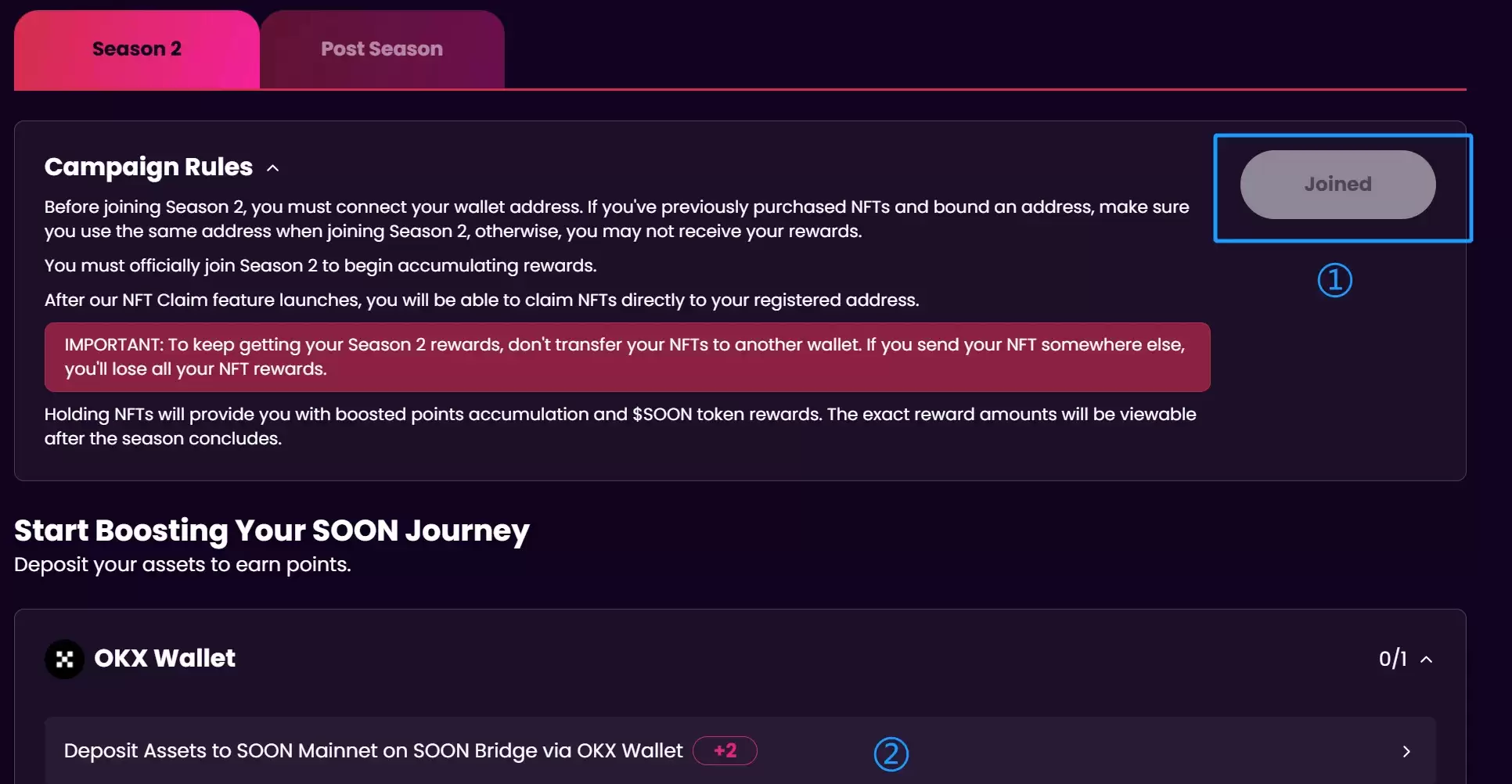Click the circled number 1 annotation
The image size is (1512, 784).
pyautogui.click(x=1334, y=280)
